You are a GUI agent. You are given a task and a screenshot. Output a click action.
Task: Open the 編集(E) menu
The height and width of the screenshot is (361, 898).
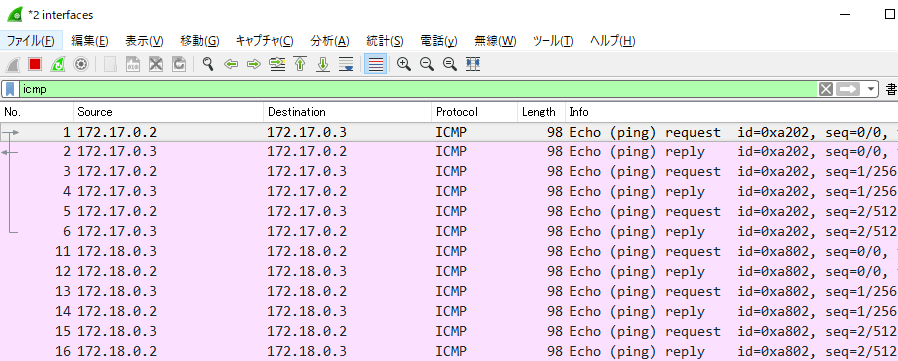tap(90, 41)
